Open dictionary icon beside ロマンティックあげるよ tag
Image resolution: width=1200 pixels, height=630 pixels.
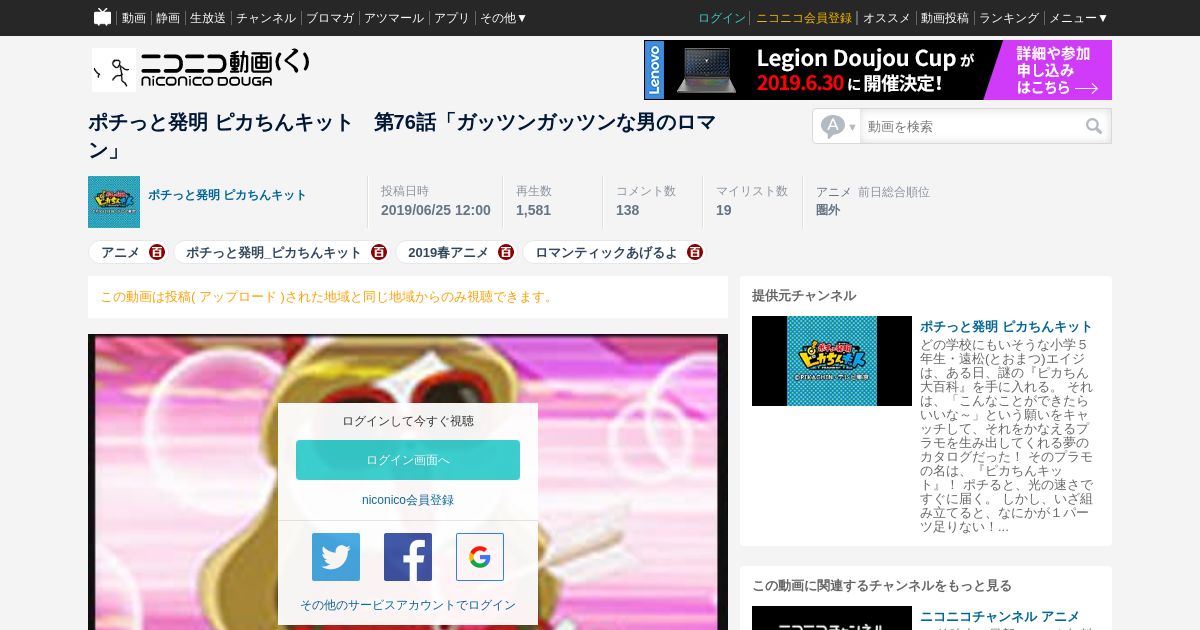695,252
